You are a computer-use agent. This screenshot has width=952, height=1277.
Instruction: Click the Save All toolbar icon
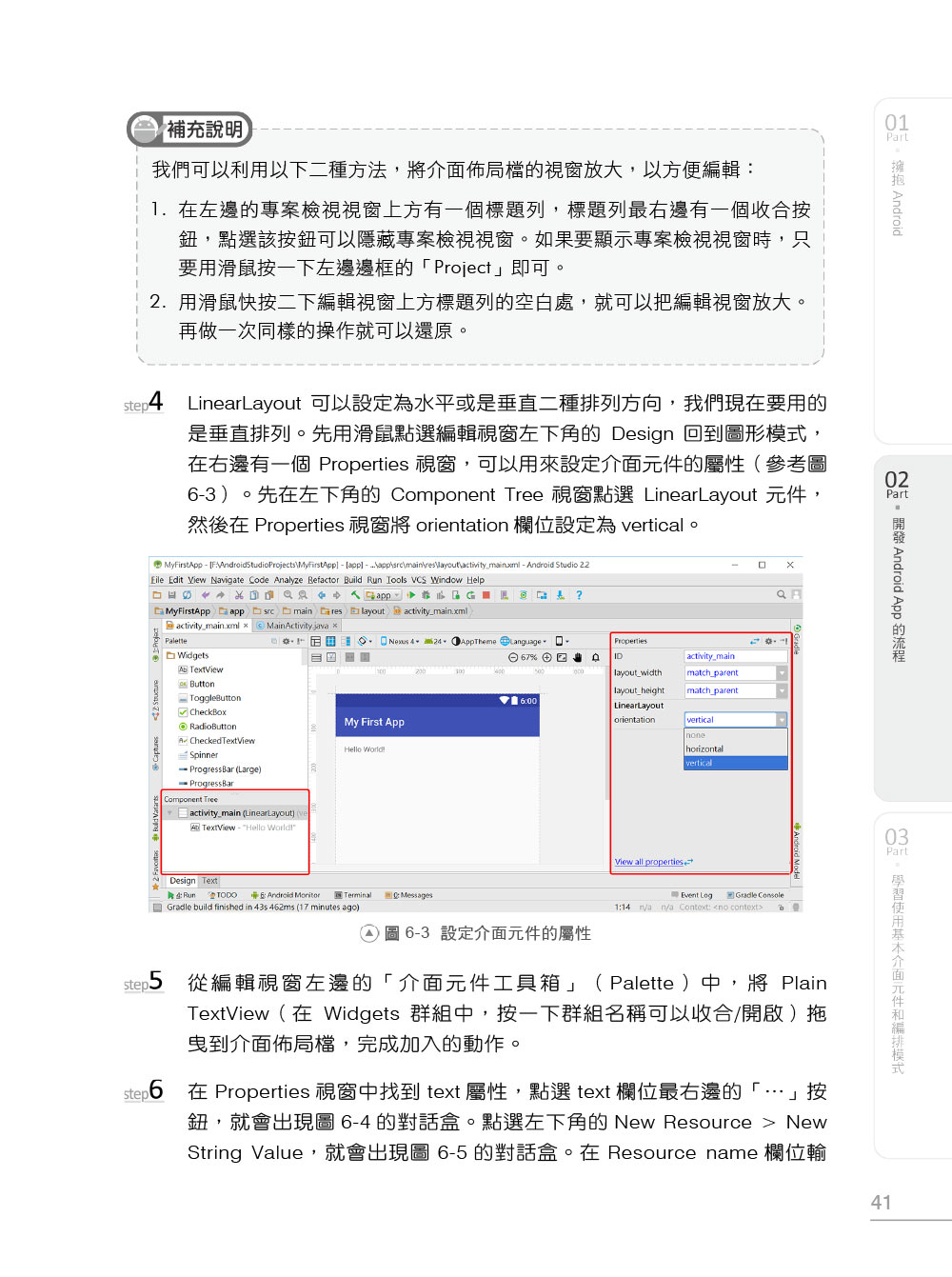[x=171, y=595]
